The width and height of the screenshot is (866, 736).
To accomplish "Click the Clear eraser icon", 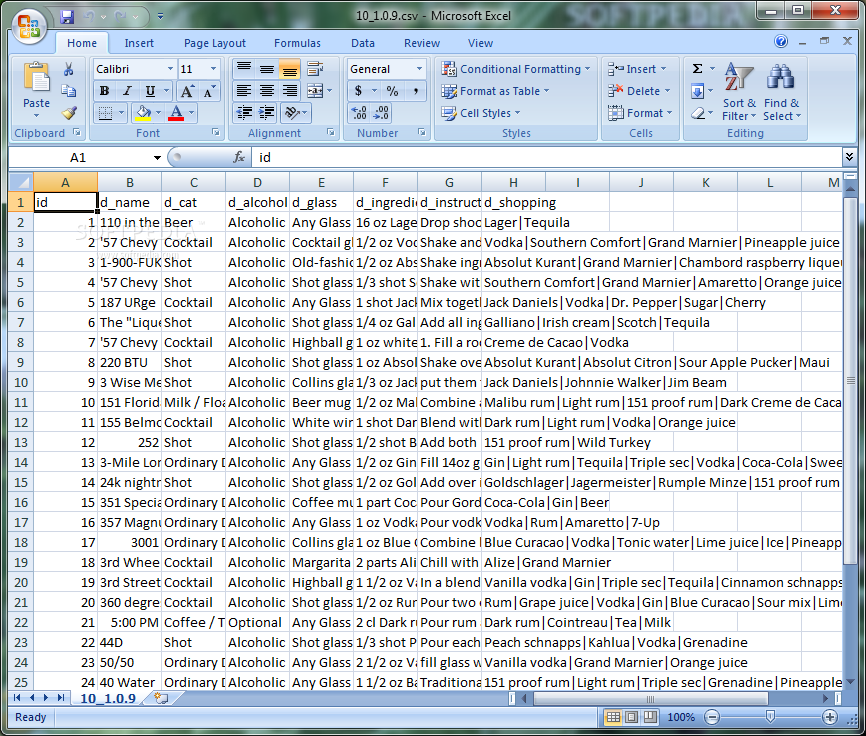I will pyautogui.click(x=698, y=113).
